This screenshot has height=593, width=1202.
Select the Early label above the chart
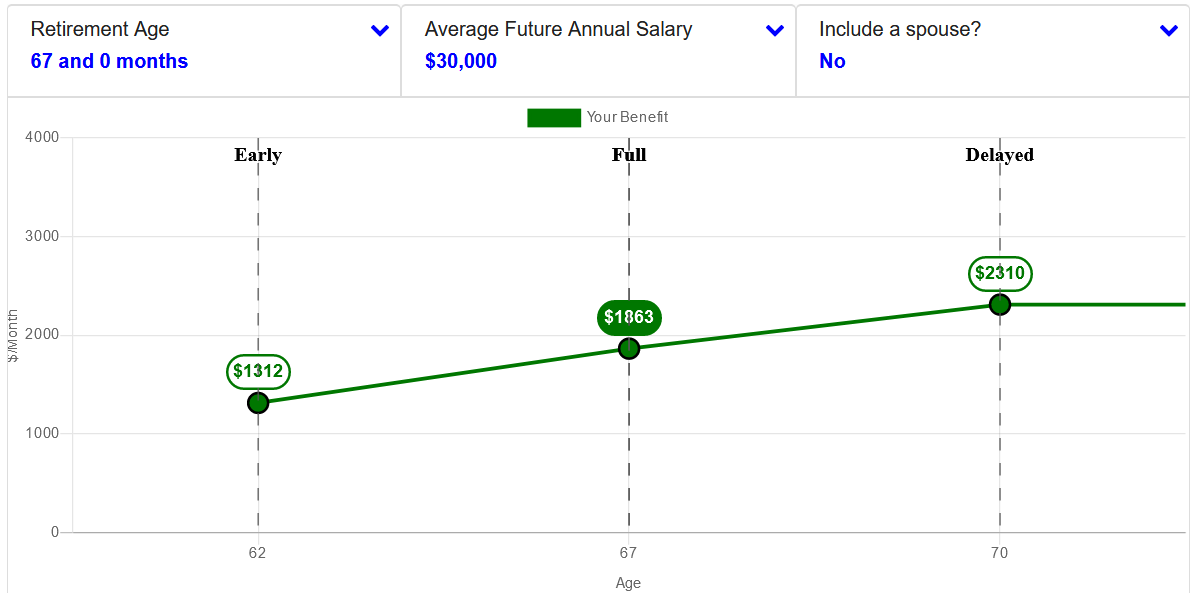[x=258, y=155]
